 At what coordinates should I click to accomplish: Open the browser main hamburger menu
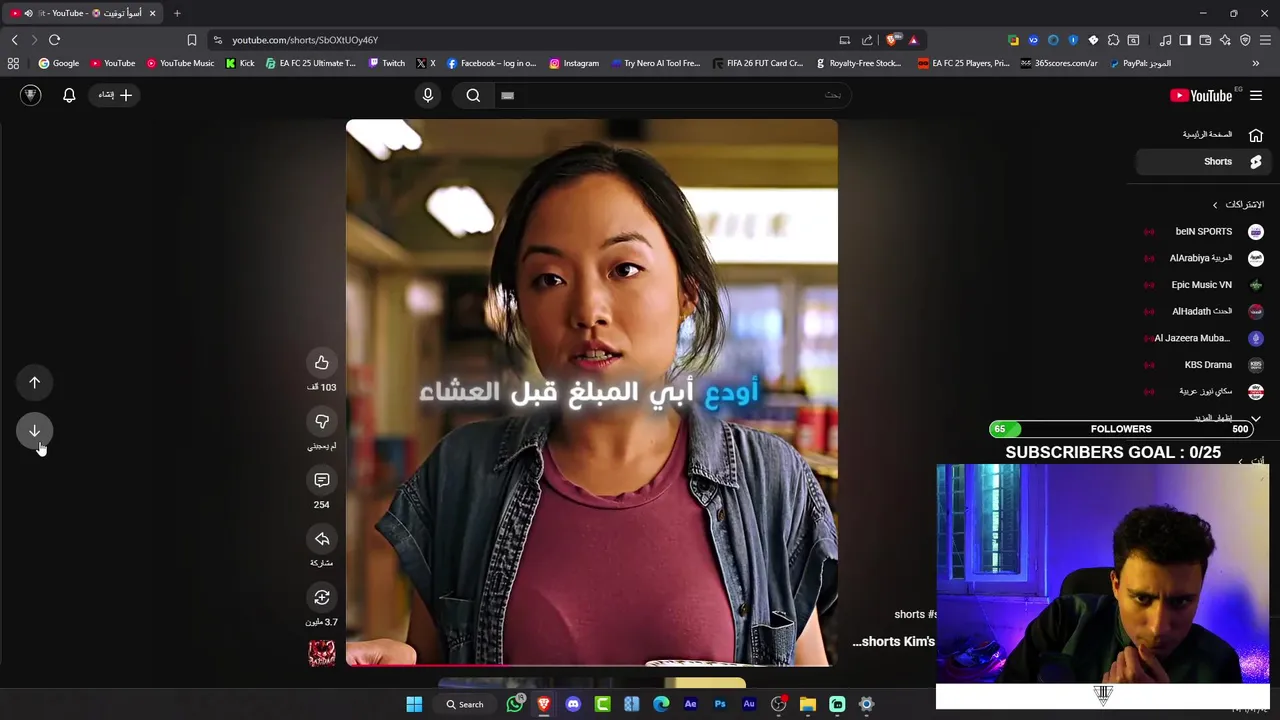pos(1265,40)
